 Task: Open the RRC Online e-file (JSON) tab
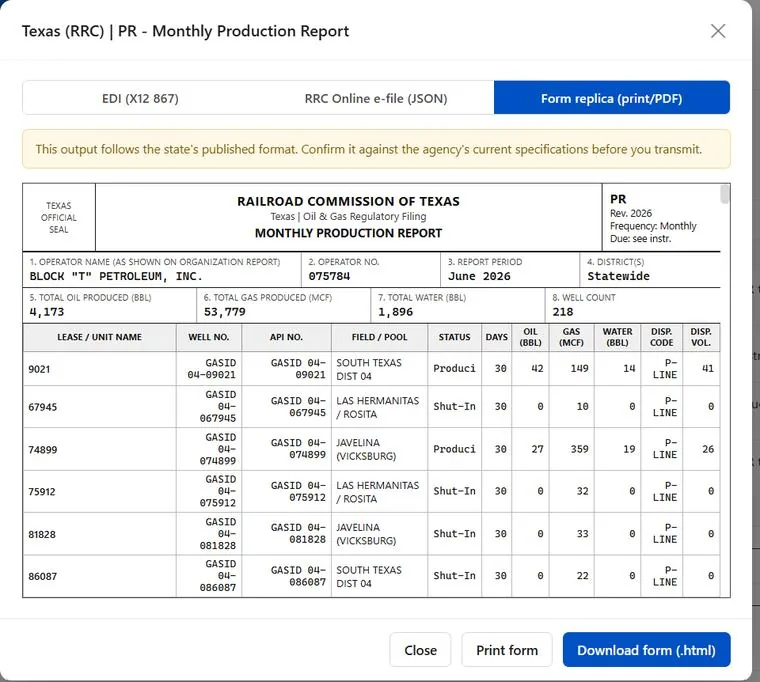(x=376, y=98)
